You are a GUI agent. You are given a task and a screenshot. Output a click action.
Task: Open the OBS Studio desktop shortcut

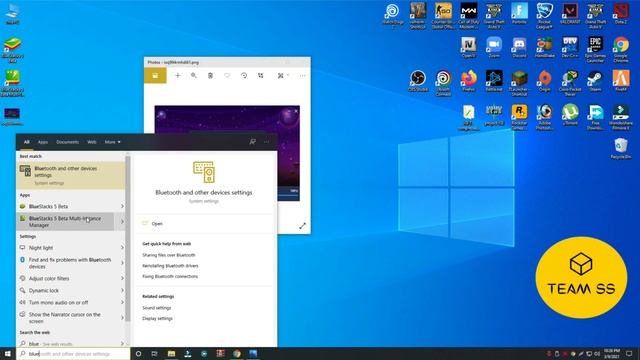coord(418,81)
